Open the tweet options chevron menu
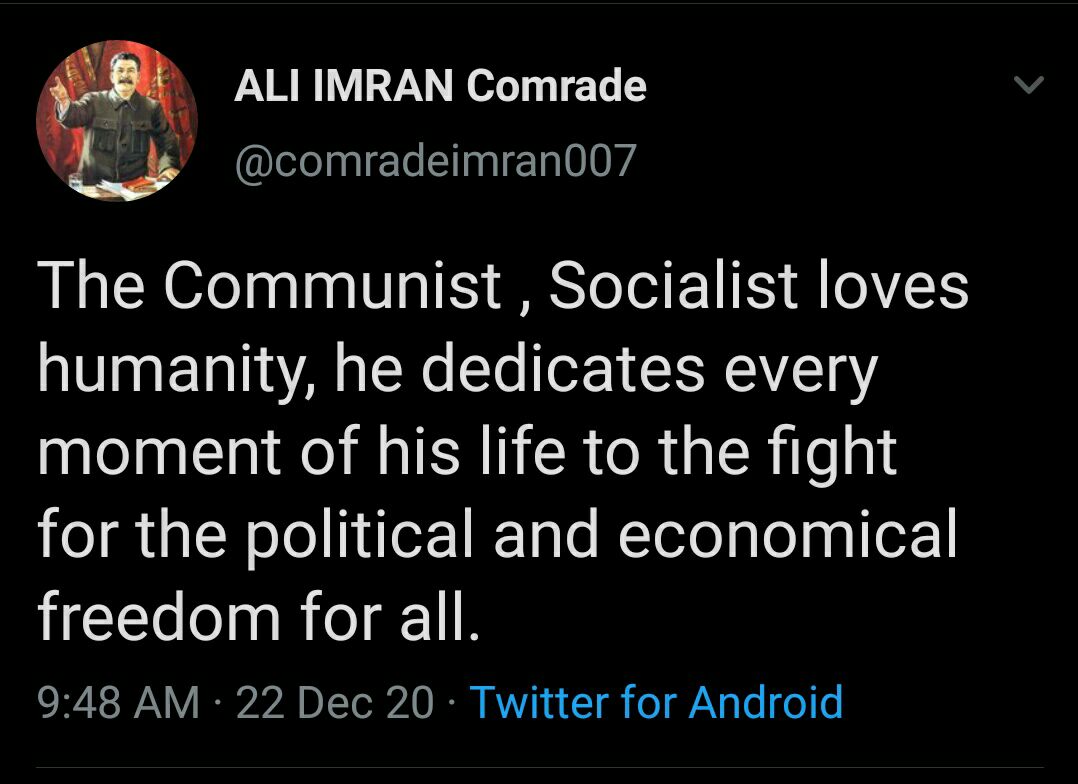Viewport: 1078px width, 784px height. click(1029, 86)
